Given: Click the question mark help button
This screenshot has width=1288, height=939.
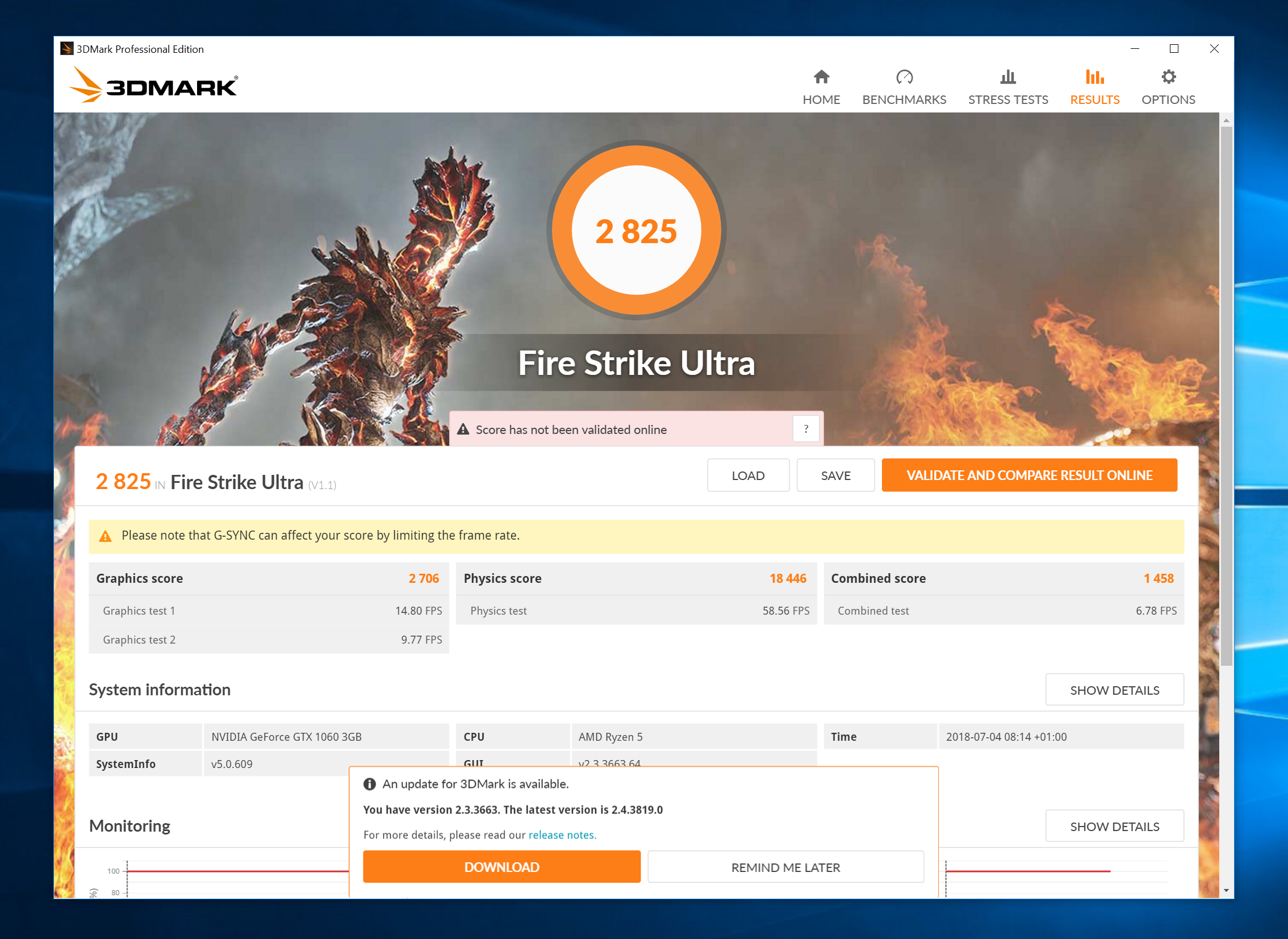Looking at the screenshot, I should (x=805, y=429).
